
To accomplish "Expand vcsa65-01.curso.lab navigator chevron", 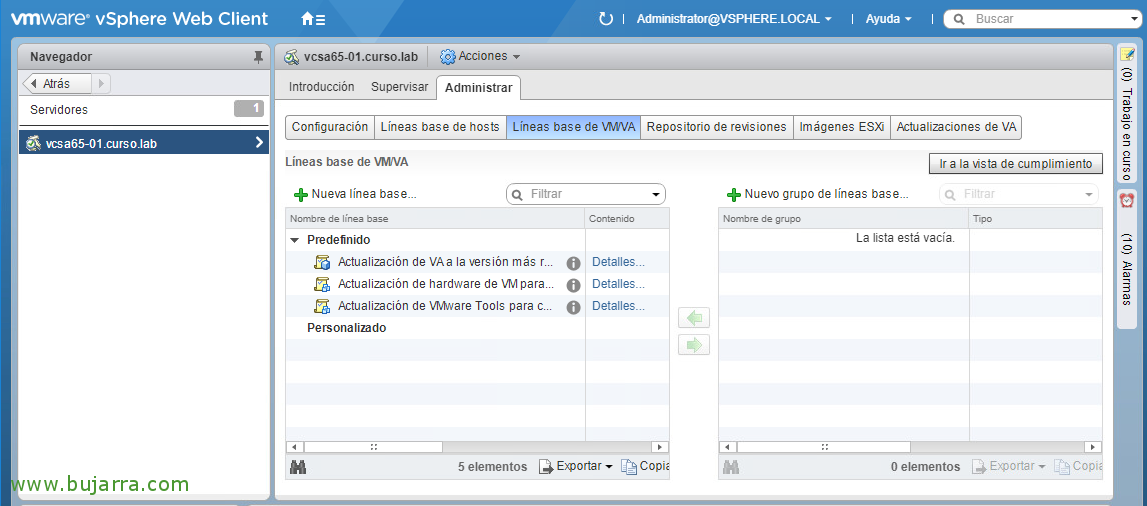I will click(259, 143).
